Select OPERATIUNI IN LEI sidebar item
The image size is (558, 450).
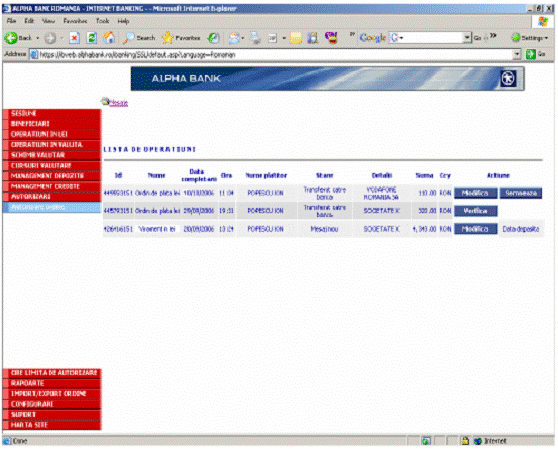[x=52, y=134]
